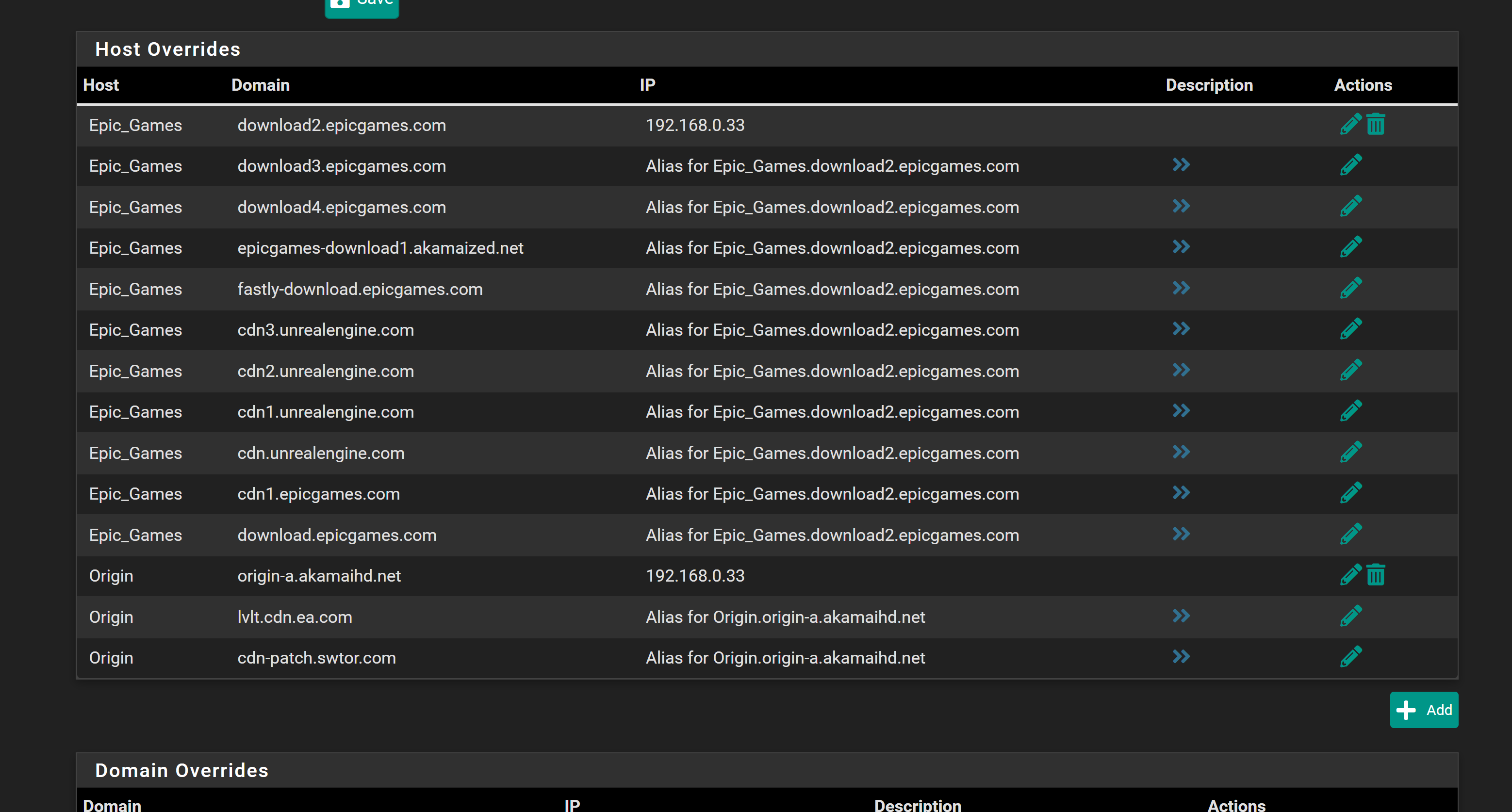
Task: Add a new host override
Action: pos(1424,710)
